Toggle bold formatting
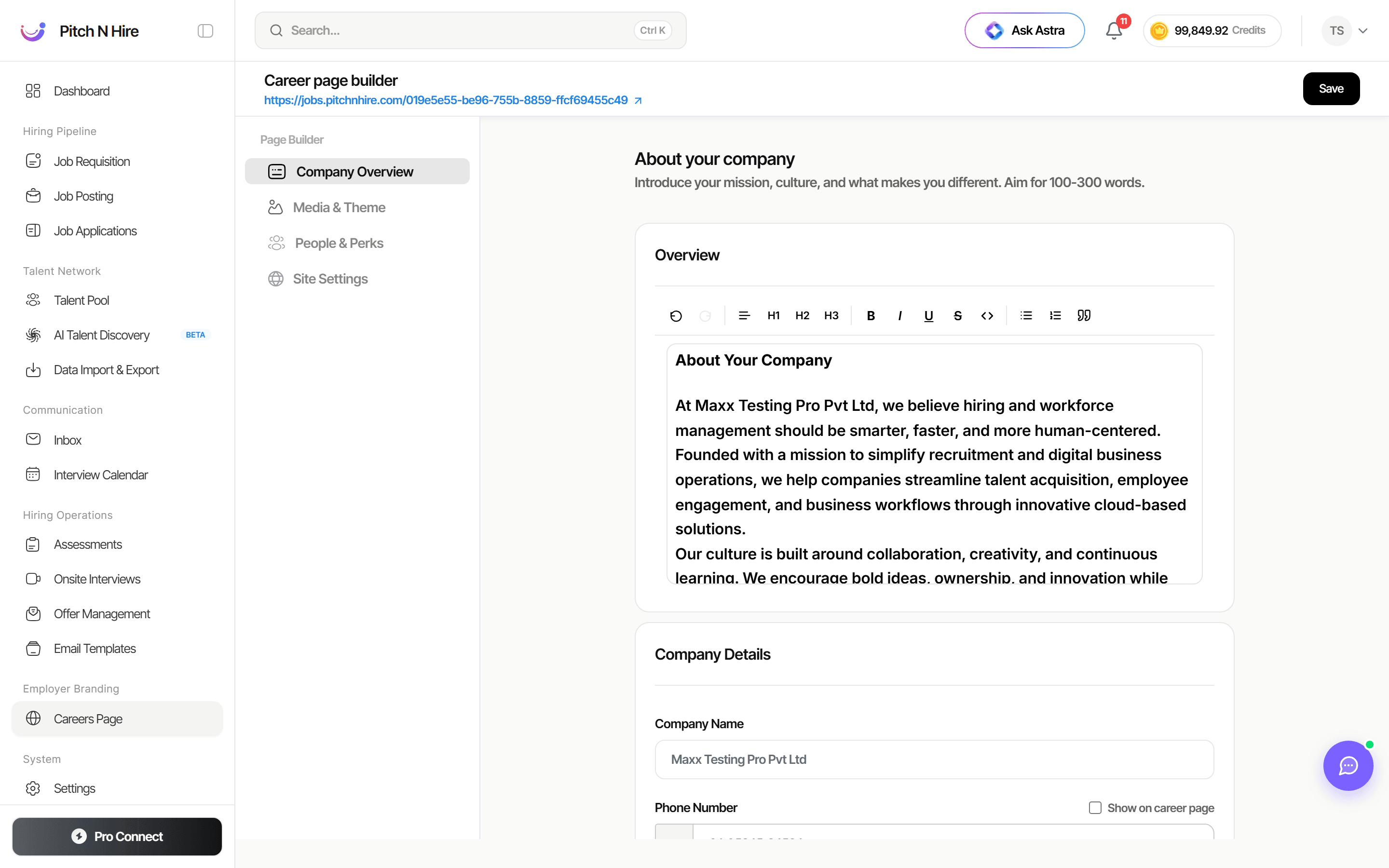 tap(871, 316)
